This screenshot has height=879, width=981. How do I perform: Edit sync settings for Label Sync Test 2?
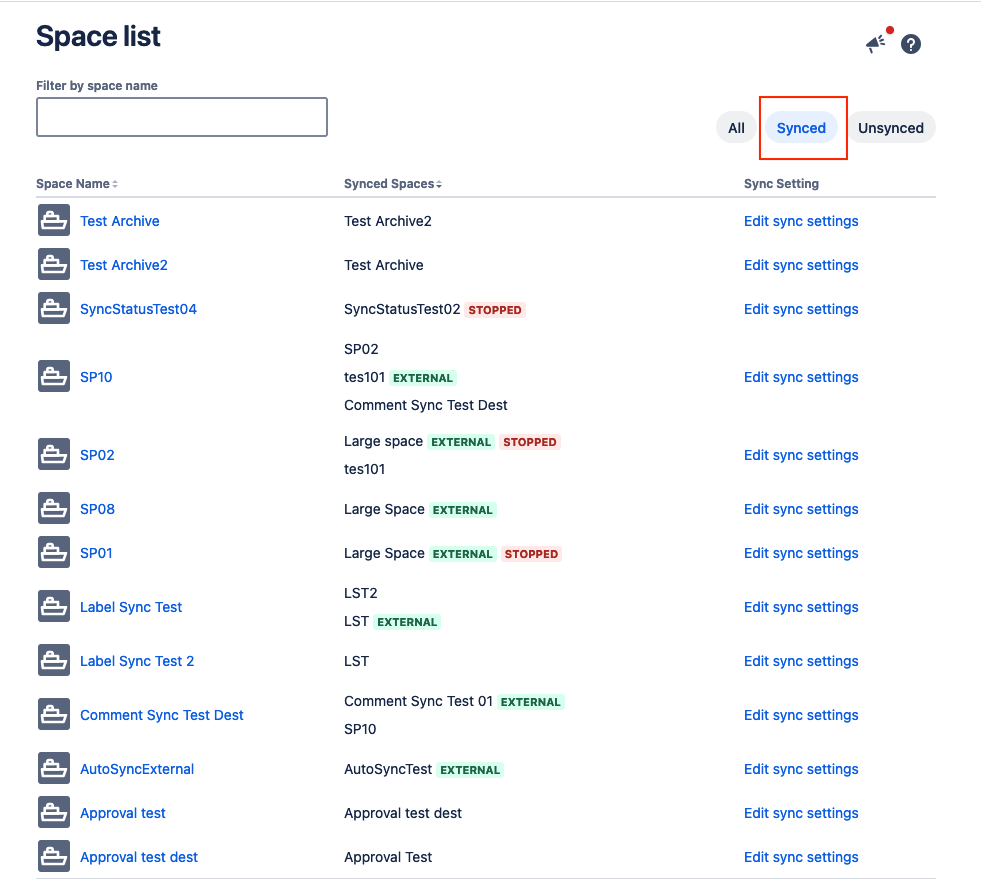[x=801, y=661]
